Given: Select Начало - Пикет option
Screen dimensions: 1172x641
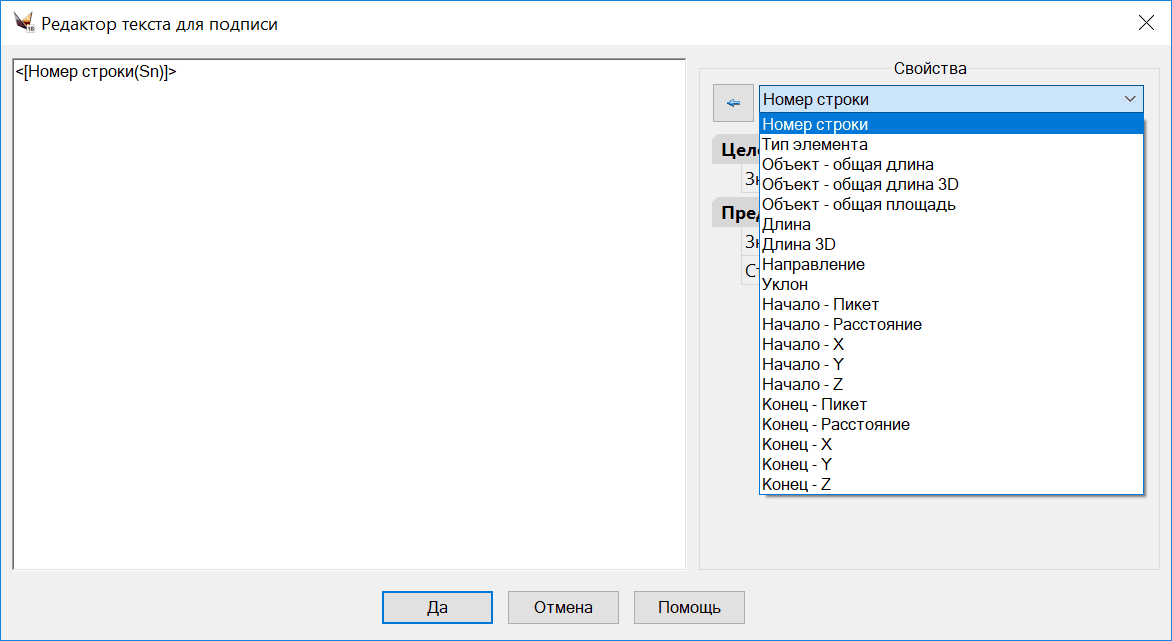Looking at the screenshot, I should 820,305.
